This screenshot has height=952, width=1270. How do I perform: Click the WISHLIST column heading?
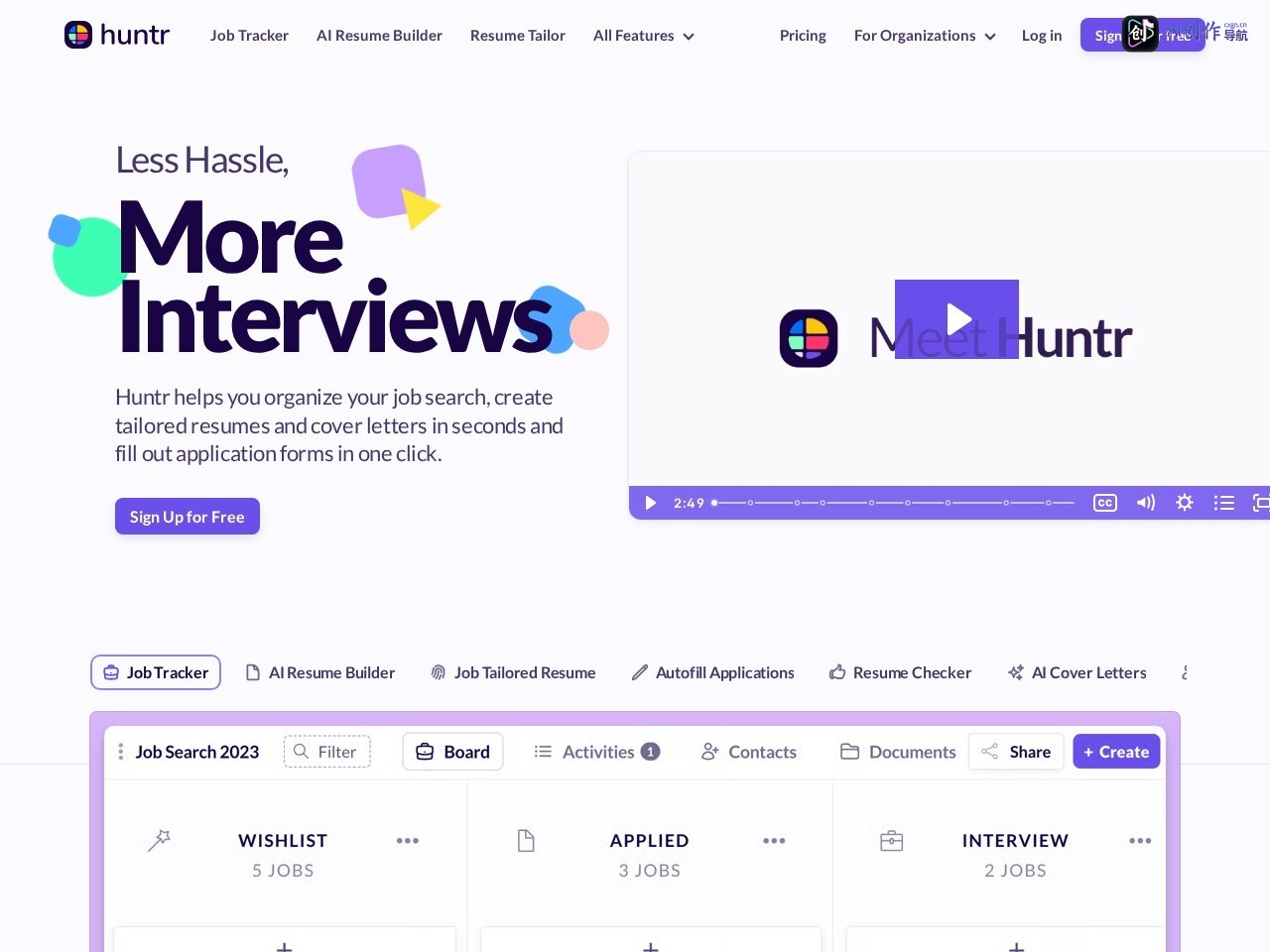click(283, 841)
